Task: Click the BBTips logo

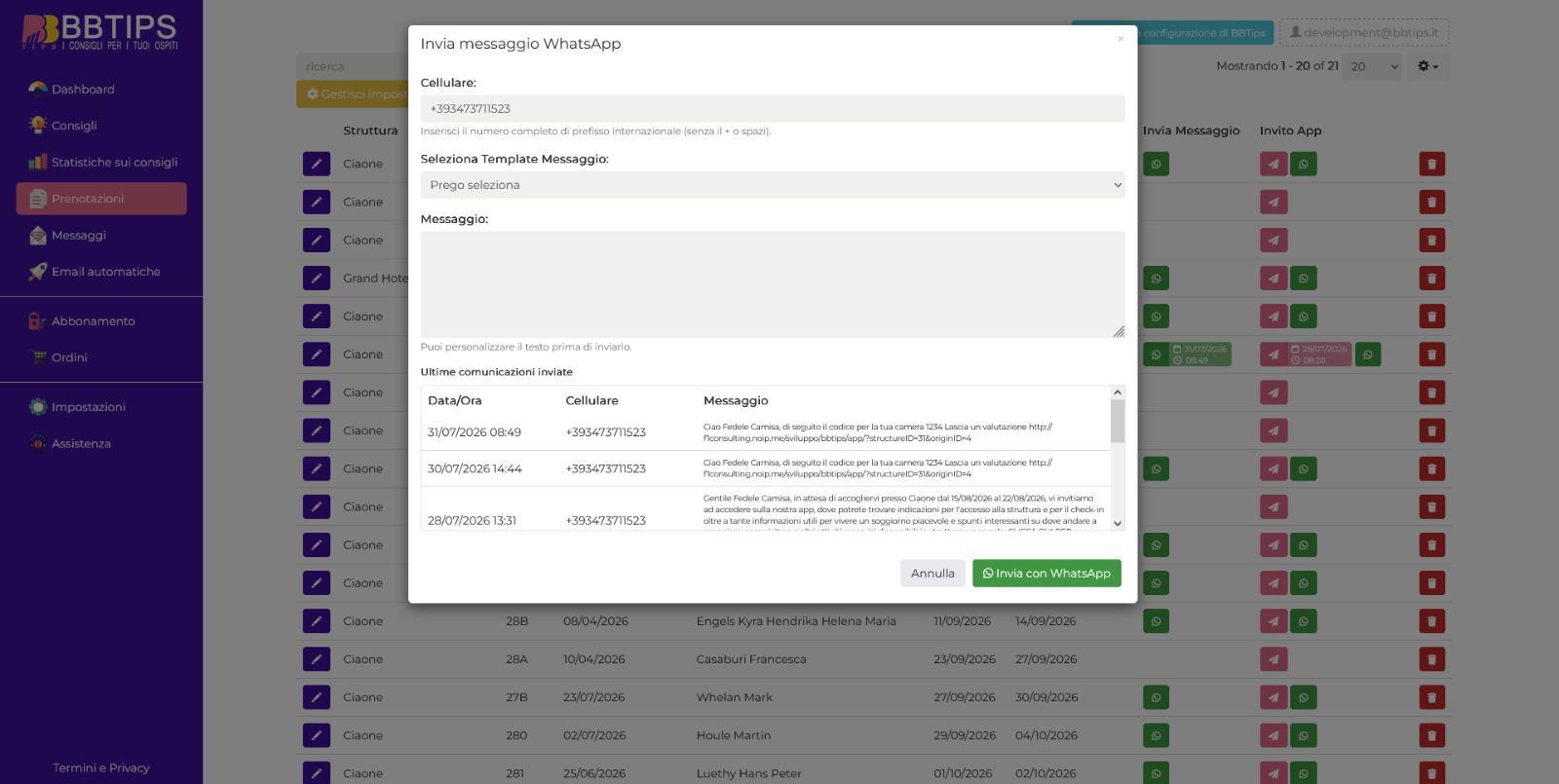Action: click(x=100, y=31)
